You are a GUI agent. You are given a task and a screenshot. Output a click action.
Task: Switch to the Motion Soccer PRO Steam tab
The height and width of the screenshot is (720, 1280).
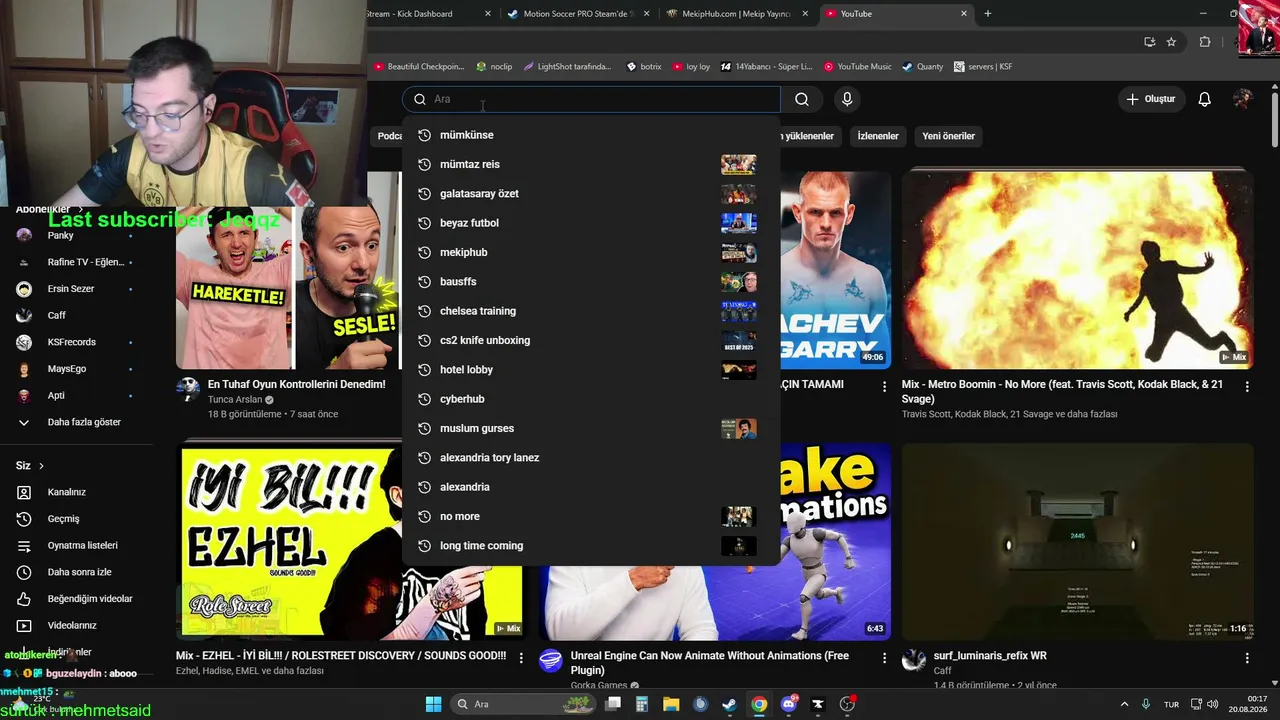click(x=576, y=14)
